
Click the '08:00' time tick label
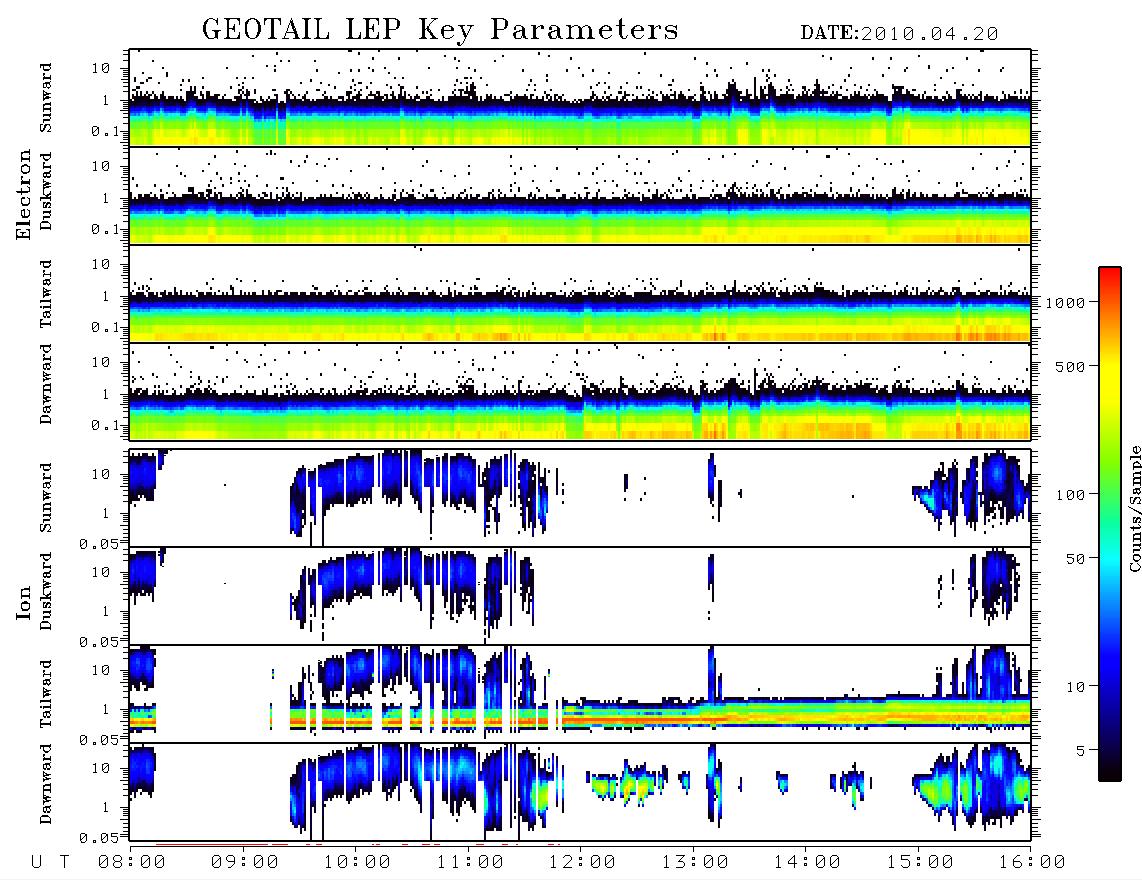[132, 862]
